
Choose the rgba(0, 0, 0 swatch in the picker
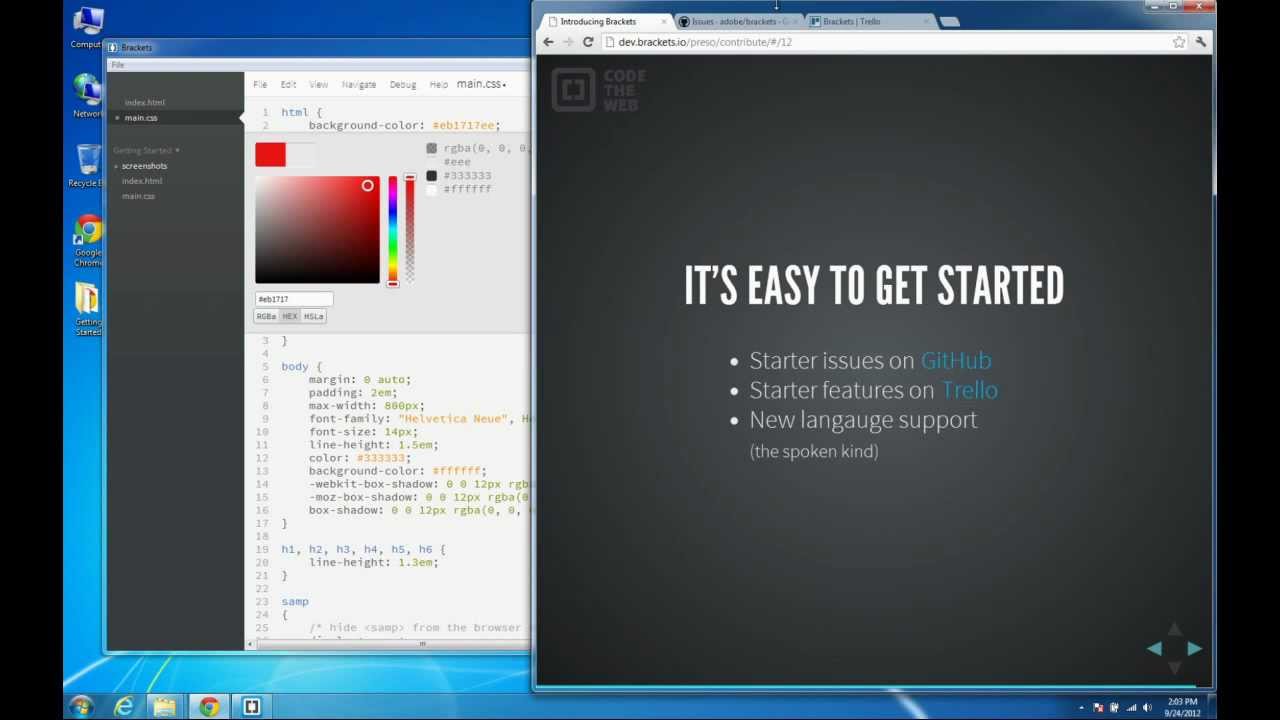pyautogui.click(x=478, y=148)
